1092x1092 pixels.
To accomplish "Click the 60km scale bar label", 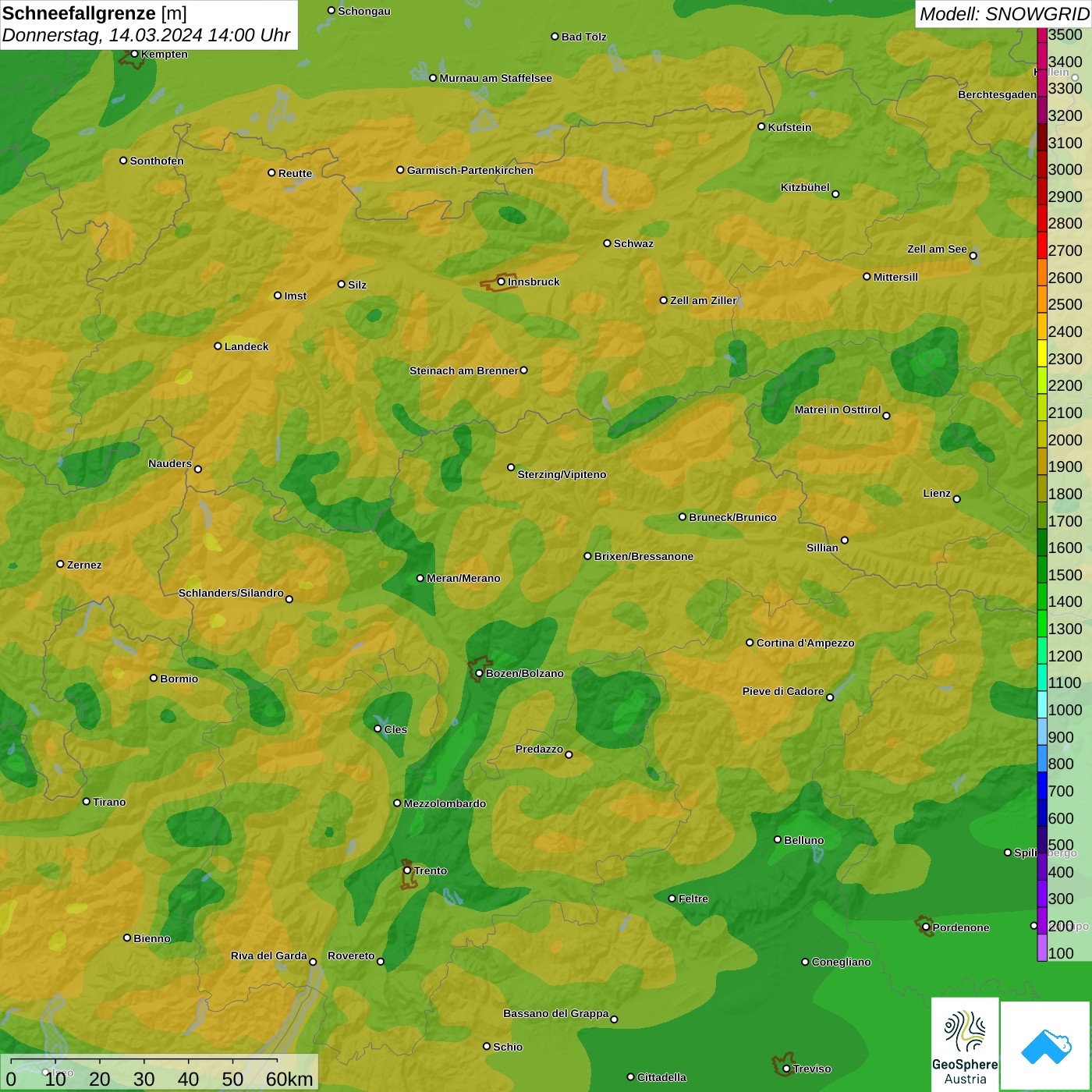I will tap(289, 1079).
